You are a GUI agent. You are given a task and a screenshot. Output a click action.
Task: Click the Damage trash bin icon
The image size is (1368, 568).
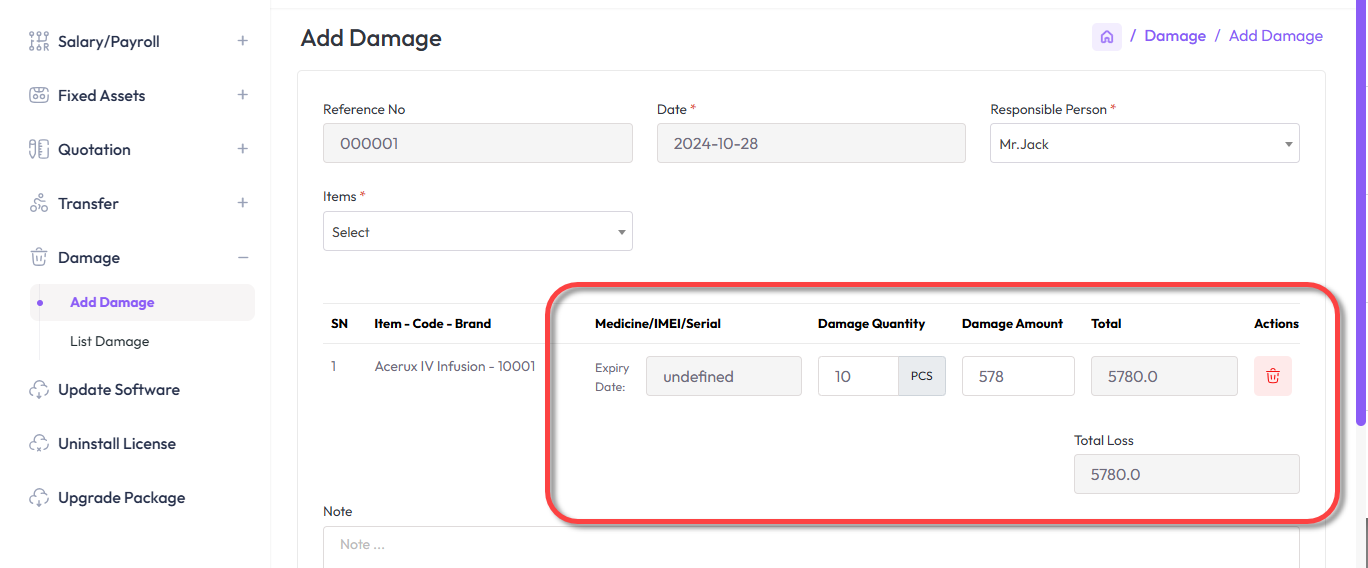click(x=39, y=258)
